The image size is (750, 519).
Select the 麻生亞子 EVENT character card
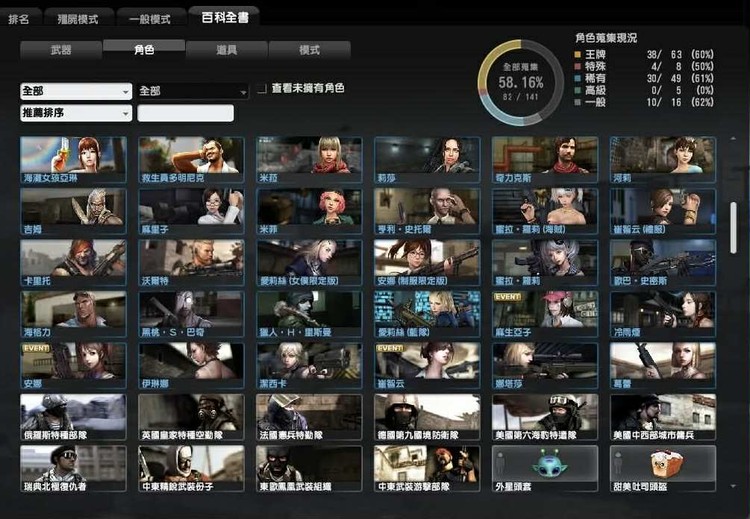point(545,314)
